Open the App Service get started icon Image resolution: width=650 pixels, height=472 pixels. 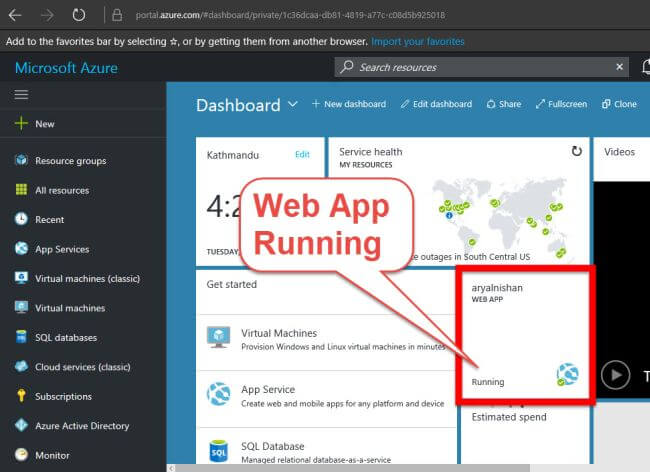[218, 394]
